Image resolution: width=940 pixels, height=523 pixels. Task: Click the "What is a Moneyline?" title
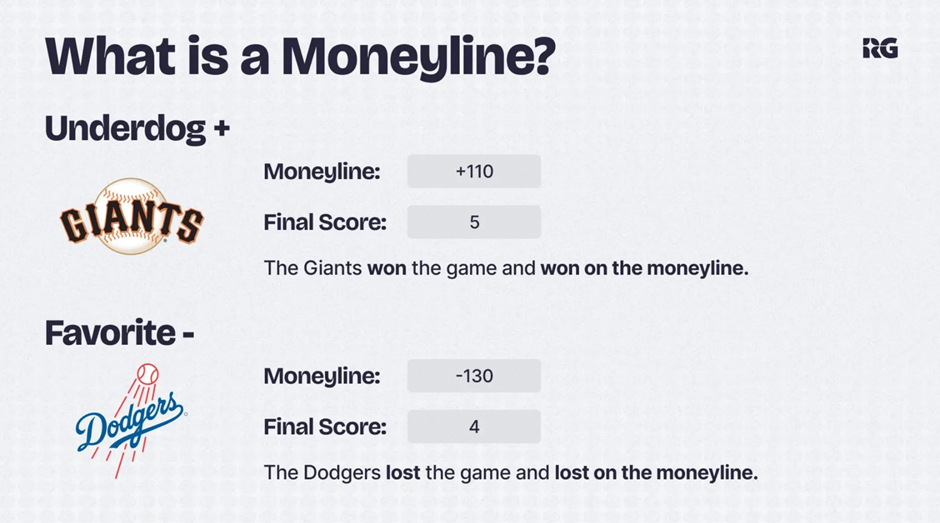(299, 57)
